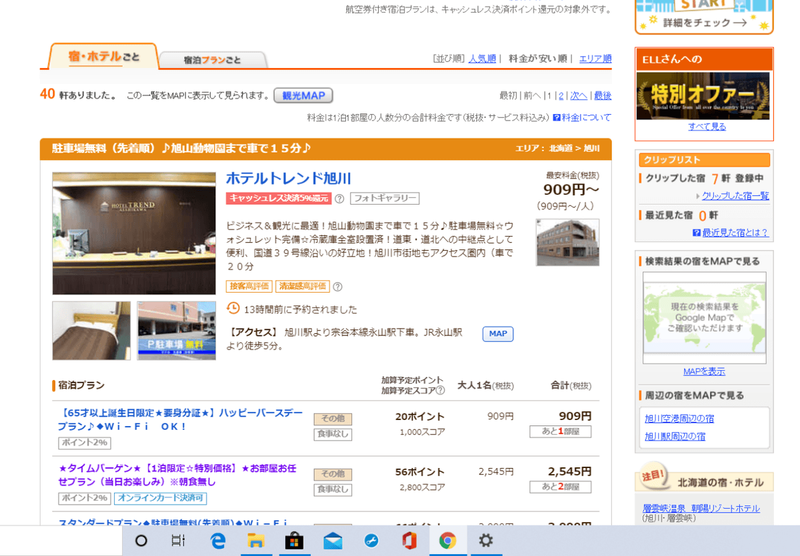This screenshot has height=556, width=800.
Task: Click the 13時間前に予約されました clock notice
Action: [292, 309]
